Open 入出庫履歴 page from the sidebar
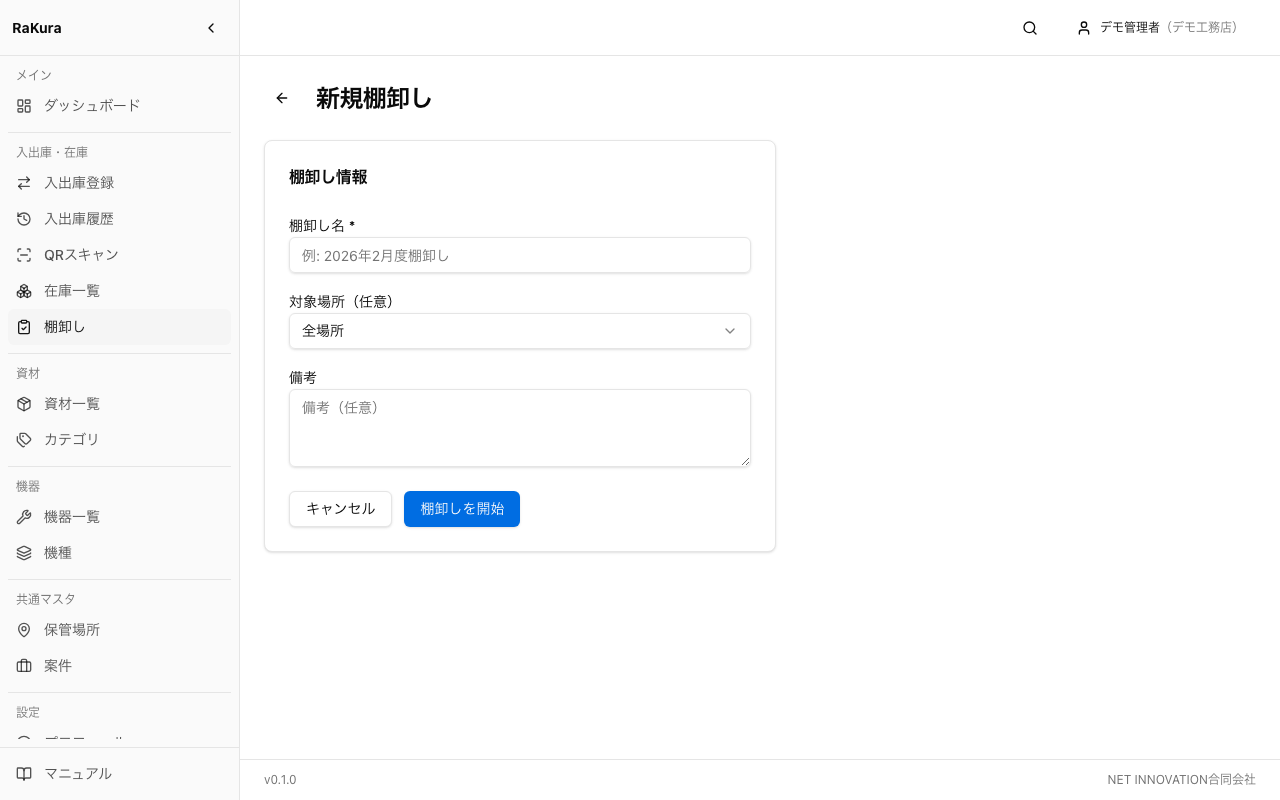Image resolution: width=1280 pixels, height=800 pixels. [x=120, y=219]
